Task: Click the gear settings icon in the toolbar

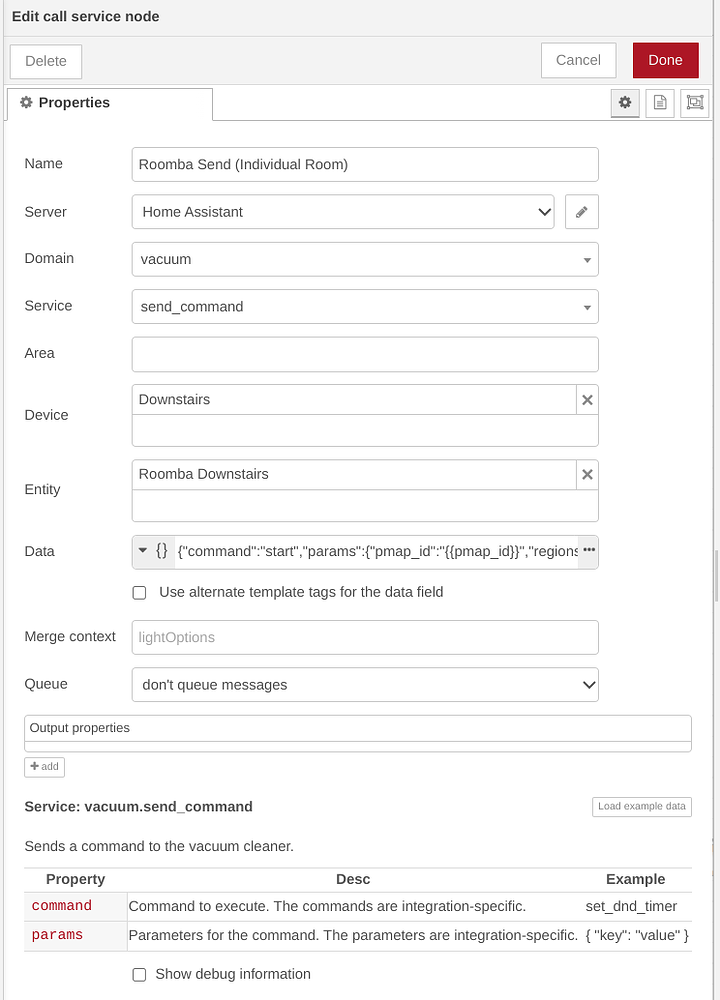Action: click(625, 103)
